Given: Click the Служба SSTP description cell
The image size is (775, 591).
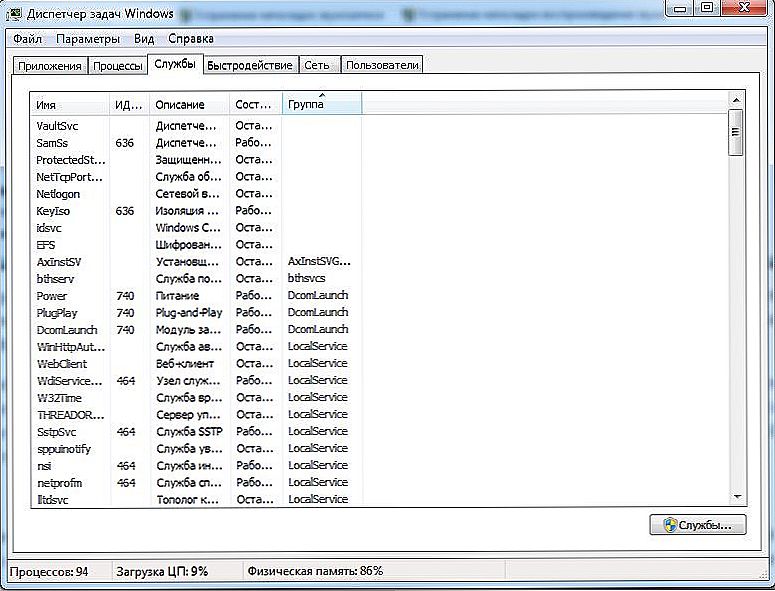Looking at the screenshot, I should point(189,432).
